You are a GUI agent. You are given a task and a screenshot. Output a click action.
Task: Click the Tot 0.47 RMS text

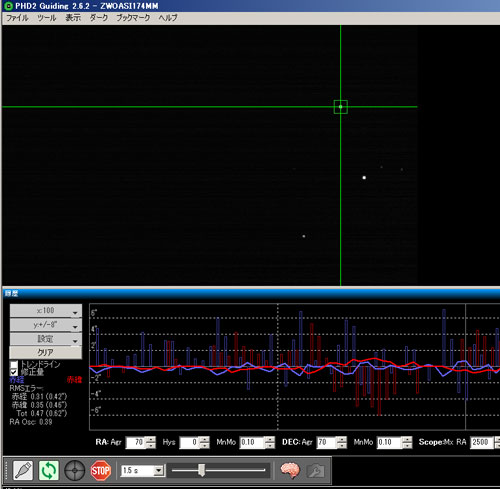(x=42, y=413)
